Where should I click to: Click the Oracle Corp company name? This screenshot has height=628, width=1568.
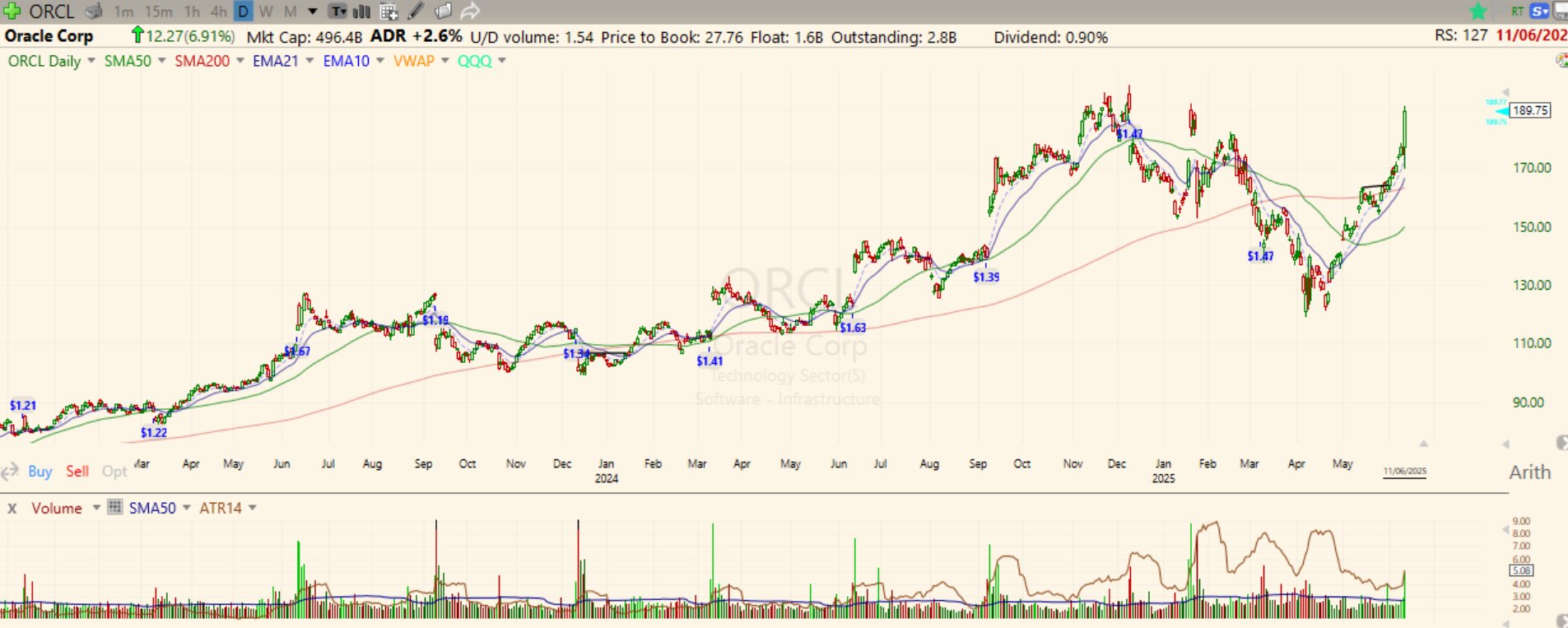point(49,36)
